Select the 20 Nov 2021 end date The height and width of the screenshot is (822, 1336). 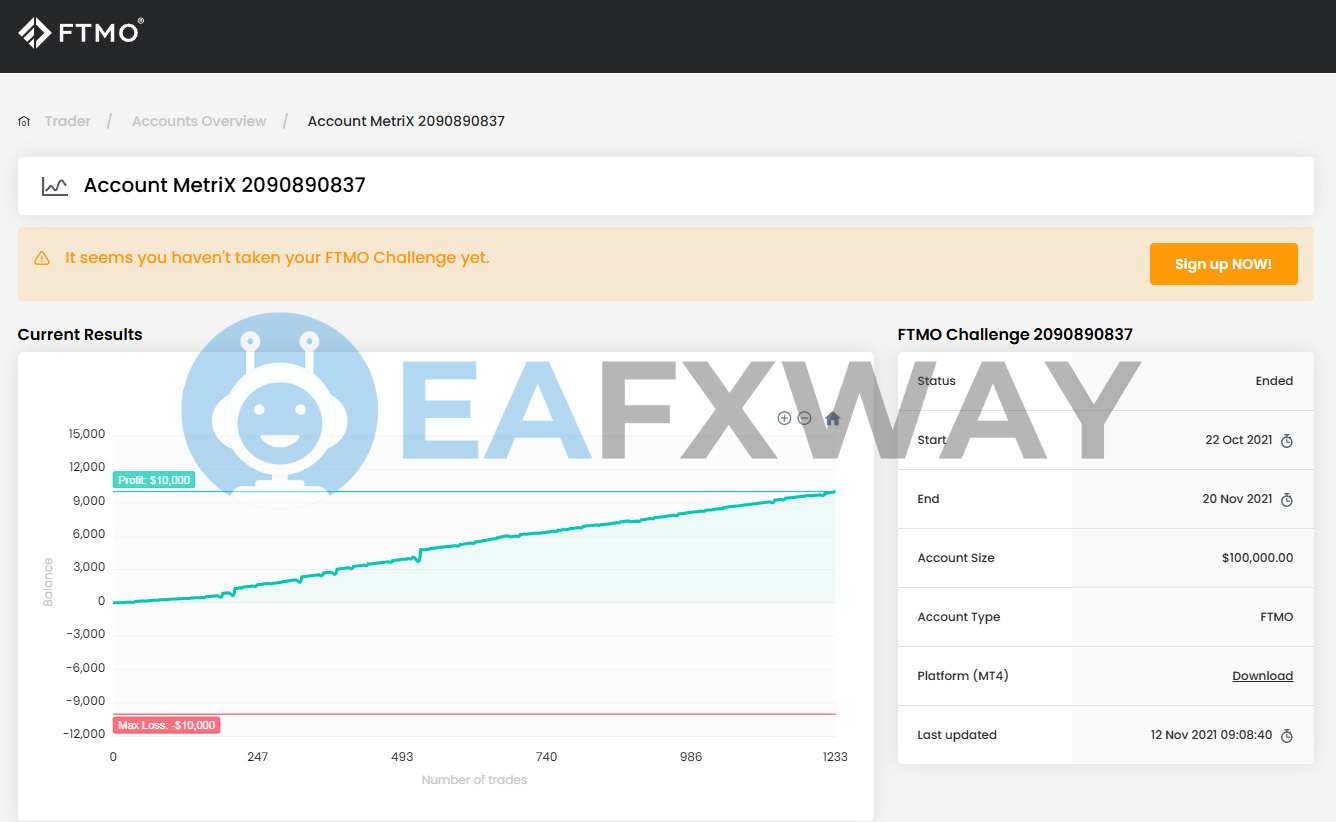pyautogui.click(x=1237, y=499)
